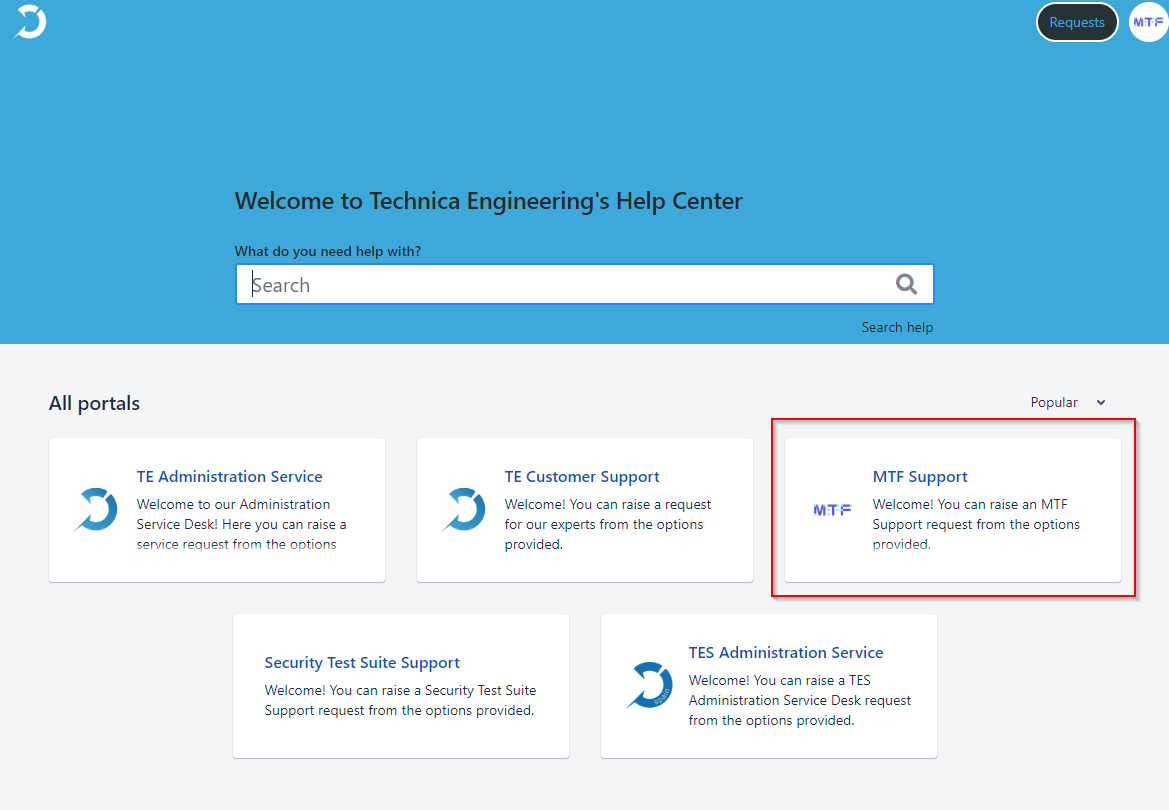
Task: Click the MTF Support card description text
Action: click(x=976, y=524)
